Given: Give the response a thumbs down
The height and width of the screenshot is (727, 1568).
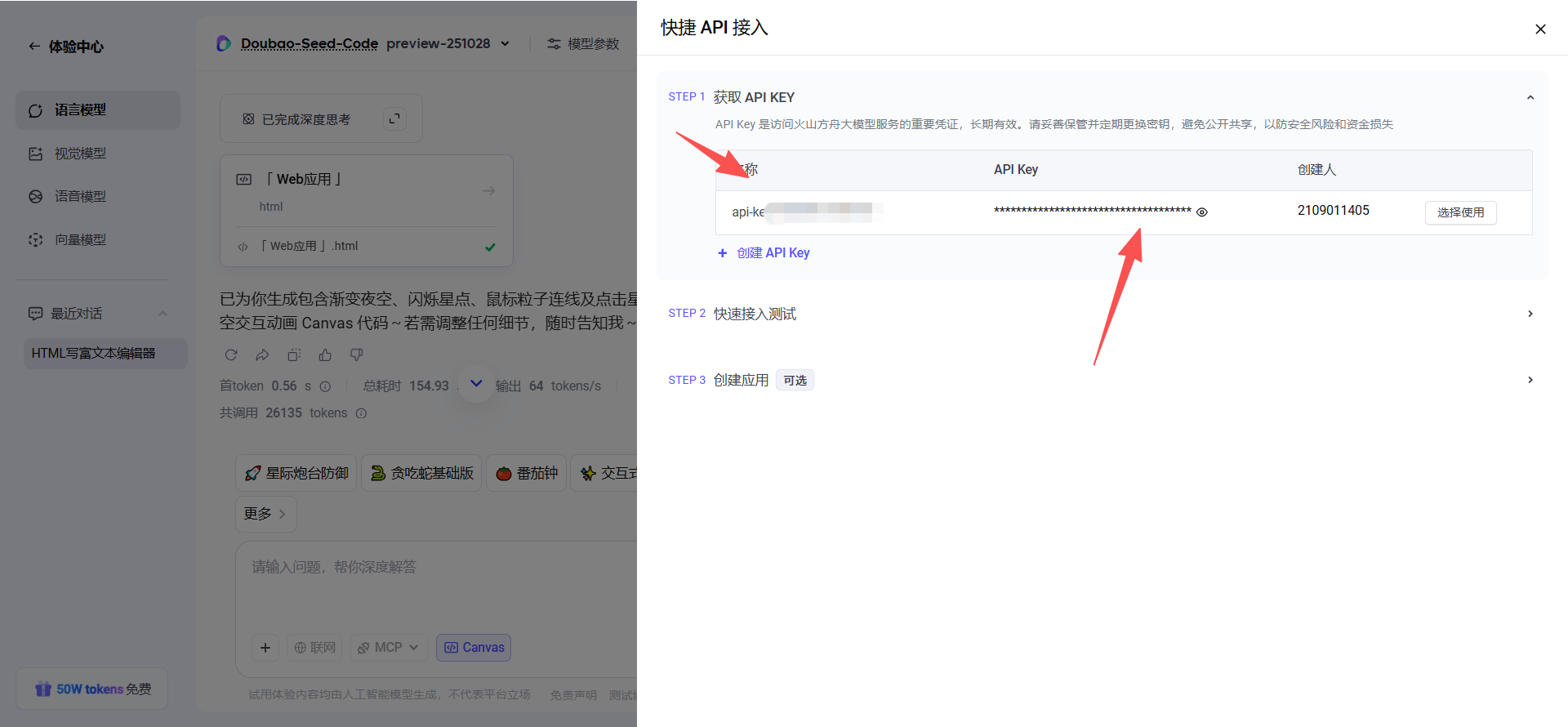Looking at the screenshot, I should (x=356, y=355).
